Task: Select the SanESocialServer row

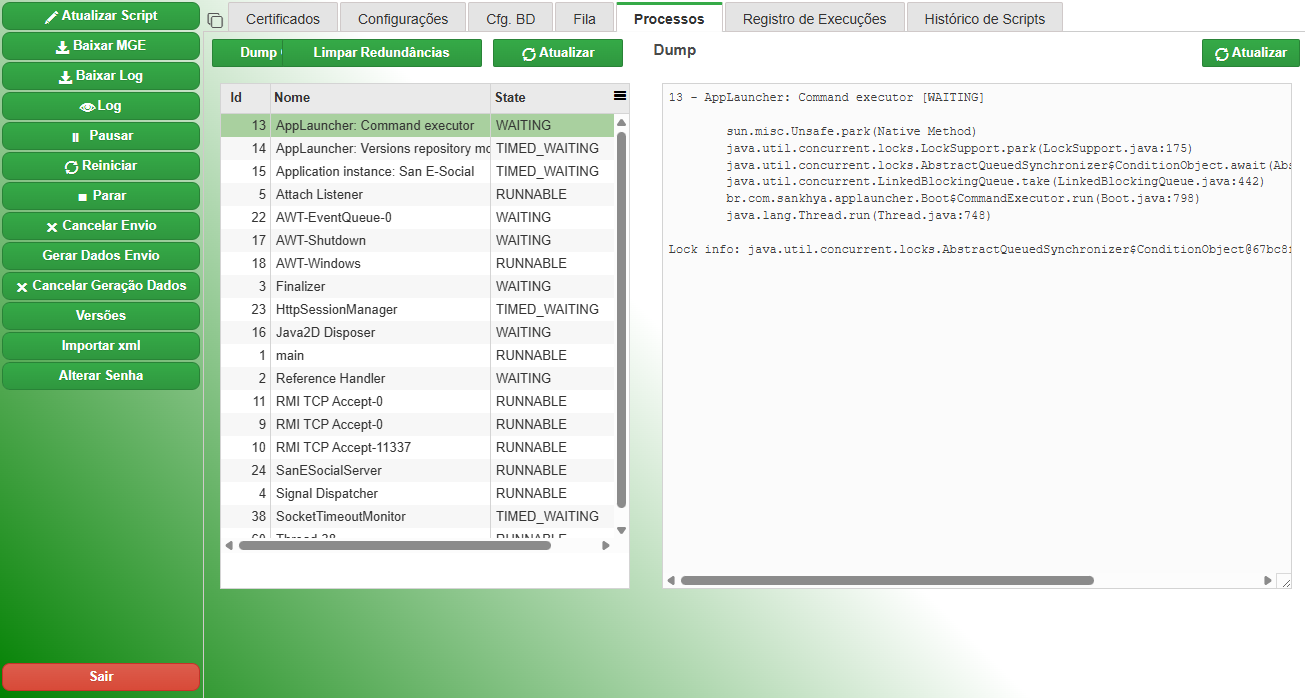Action: [418, 471]
